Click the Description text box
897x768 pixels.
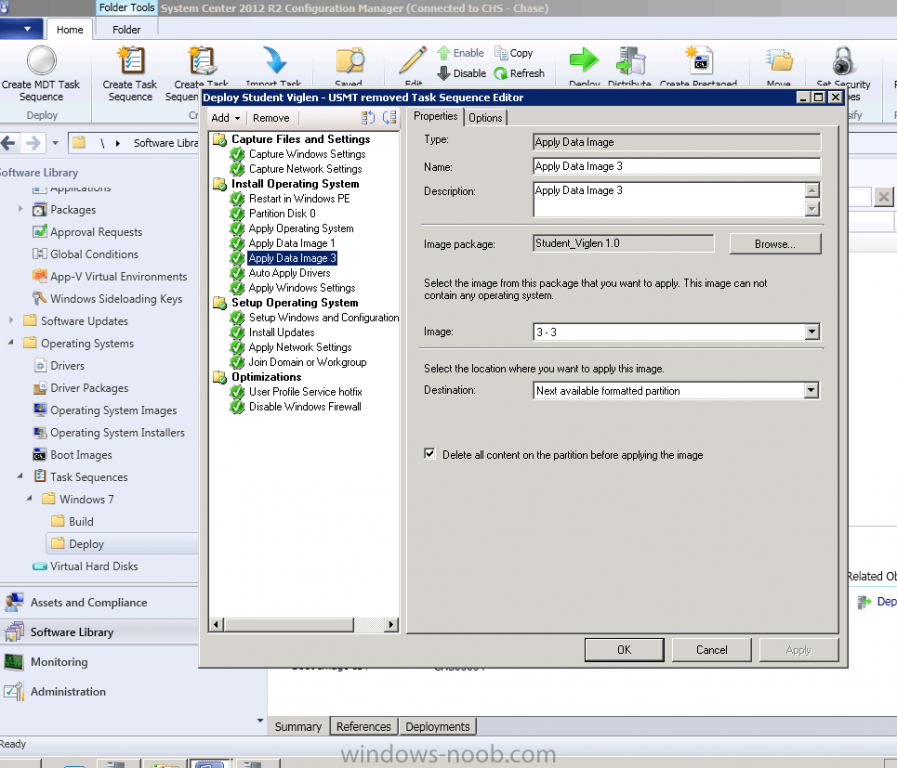tap(668, 199)
